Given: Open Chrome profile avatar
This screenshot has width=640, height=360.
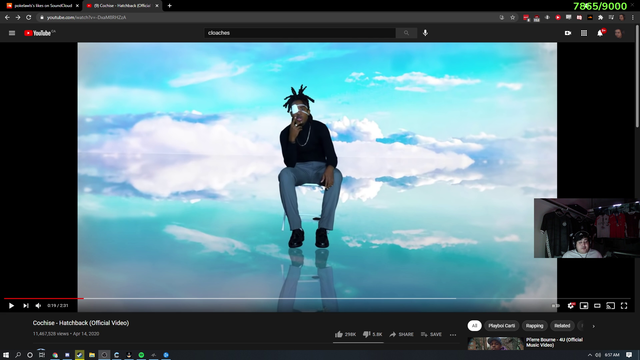Looking at the screenshot, I should (x=622, y=18).
